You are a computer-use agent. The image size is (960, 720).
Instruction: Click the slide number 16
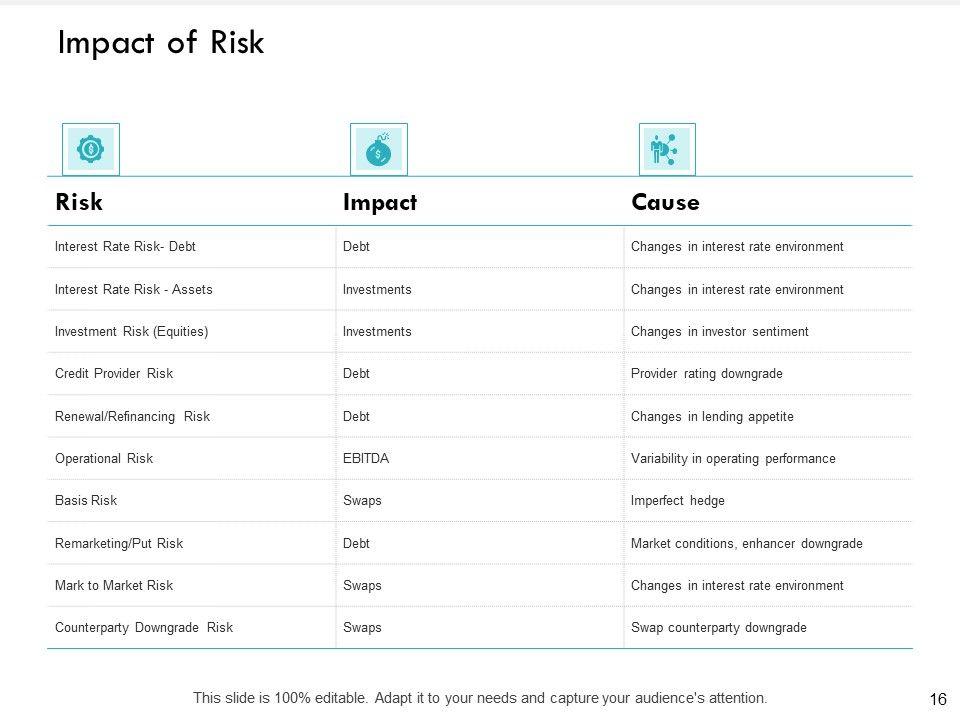click(x=938, y=700)
